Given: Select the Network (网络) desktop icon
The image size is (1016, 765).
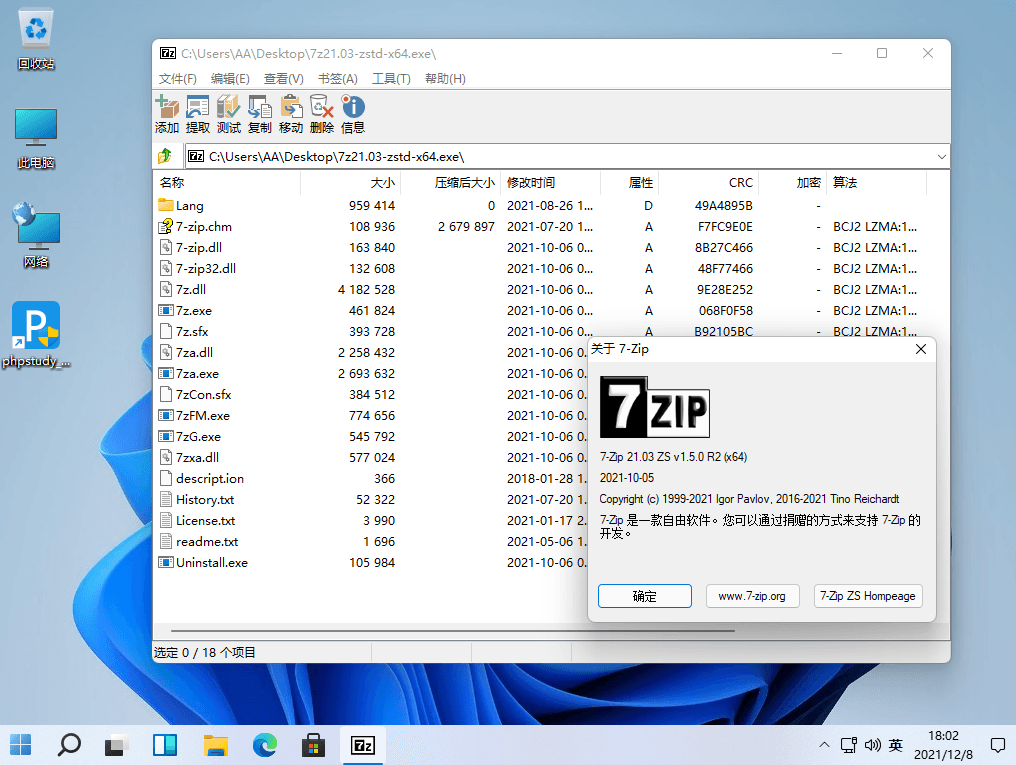Looking at the screenshot, I should tap(36, 236).
